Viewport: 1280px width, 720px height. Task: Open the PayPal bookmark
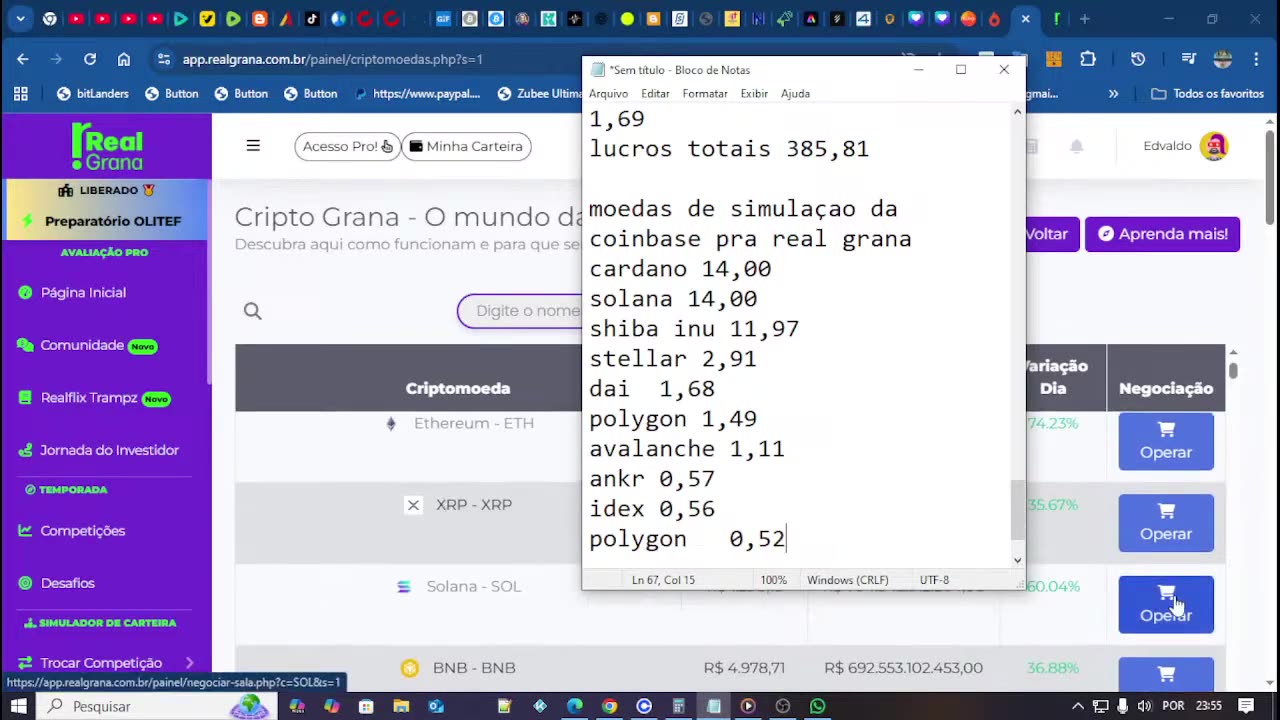tap(417, 93)
